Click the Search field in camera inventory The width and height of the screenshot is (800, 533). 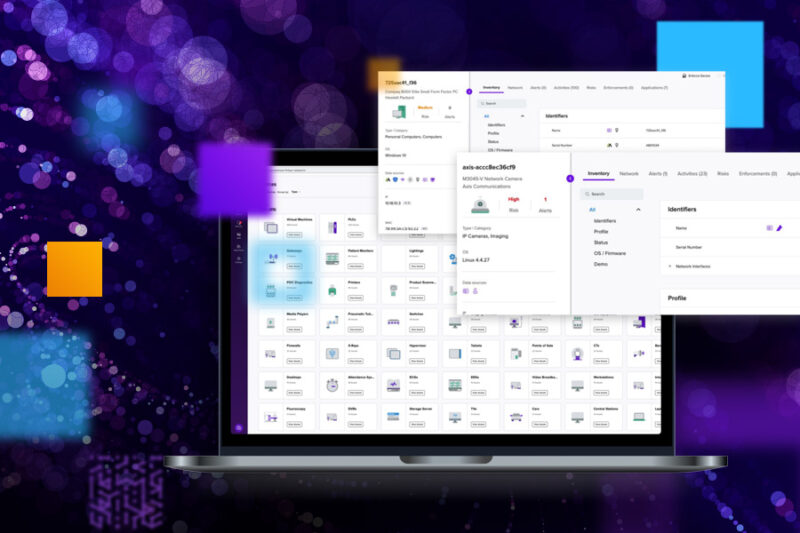(x=612, y=194)
